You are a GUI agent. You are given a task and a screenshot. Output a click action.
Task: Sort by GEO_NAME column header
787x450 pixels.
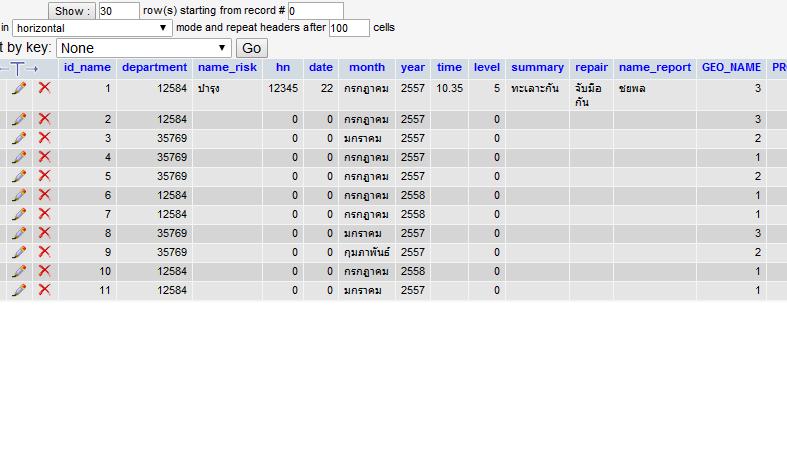[731, 67]
